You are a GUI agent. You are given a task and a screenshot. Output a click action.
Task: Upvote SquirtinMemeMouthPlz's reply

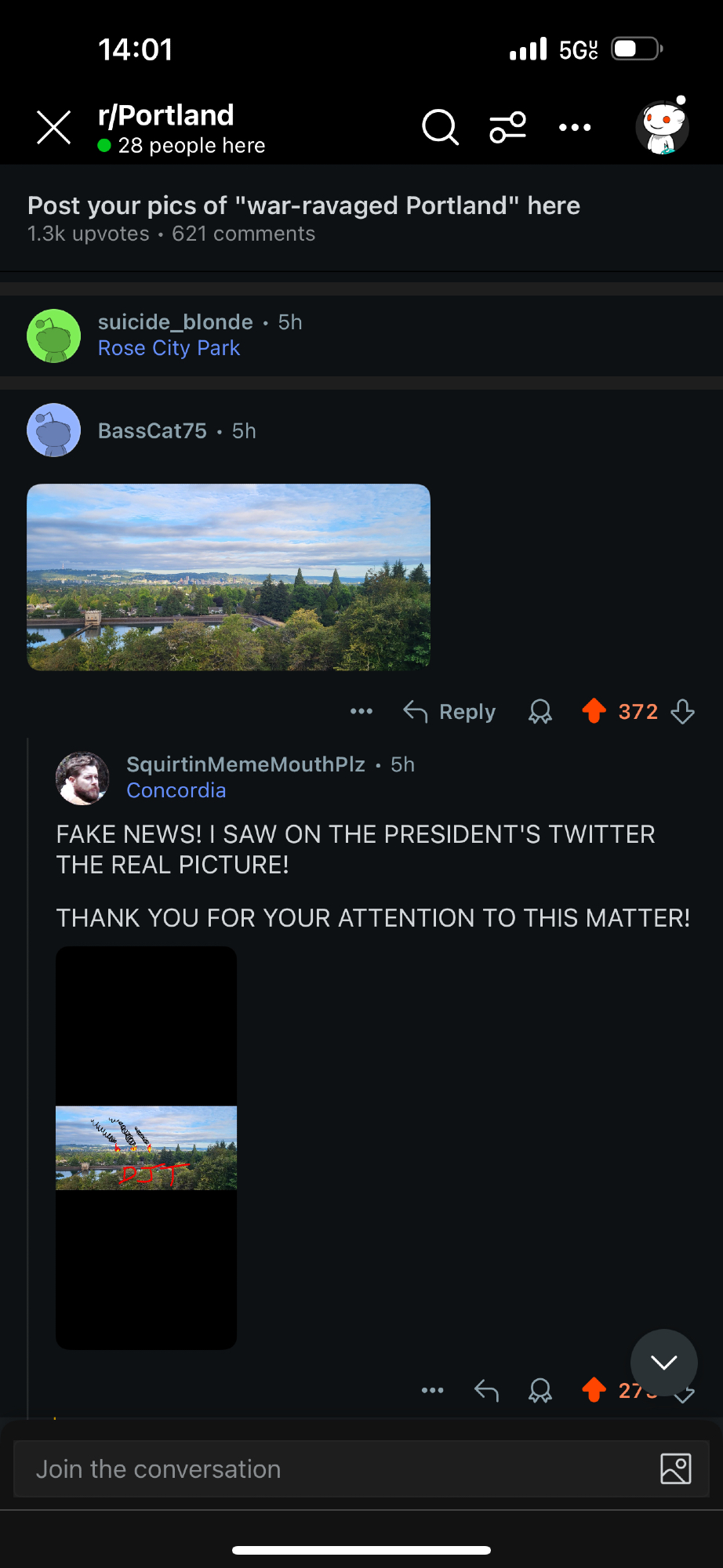coord(594,1390)
